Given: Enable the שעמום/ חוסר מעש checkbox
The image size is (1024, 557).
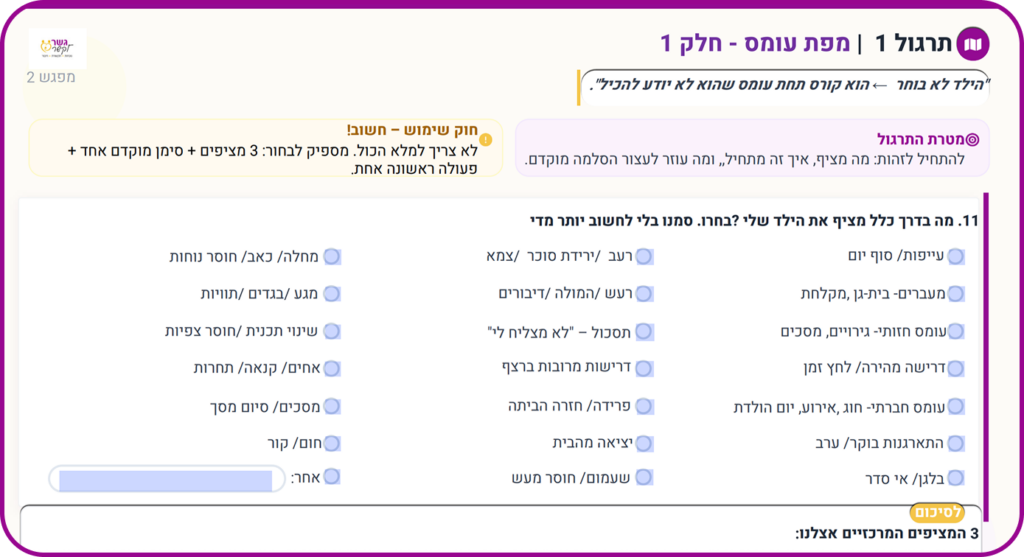Looking at the screenshot, I should pyautogui.click(x=644, y=478).
